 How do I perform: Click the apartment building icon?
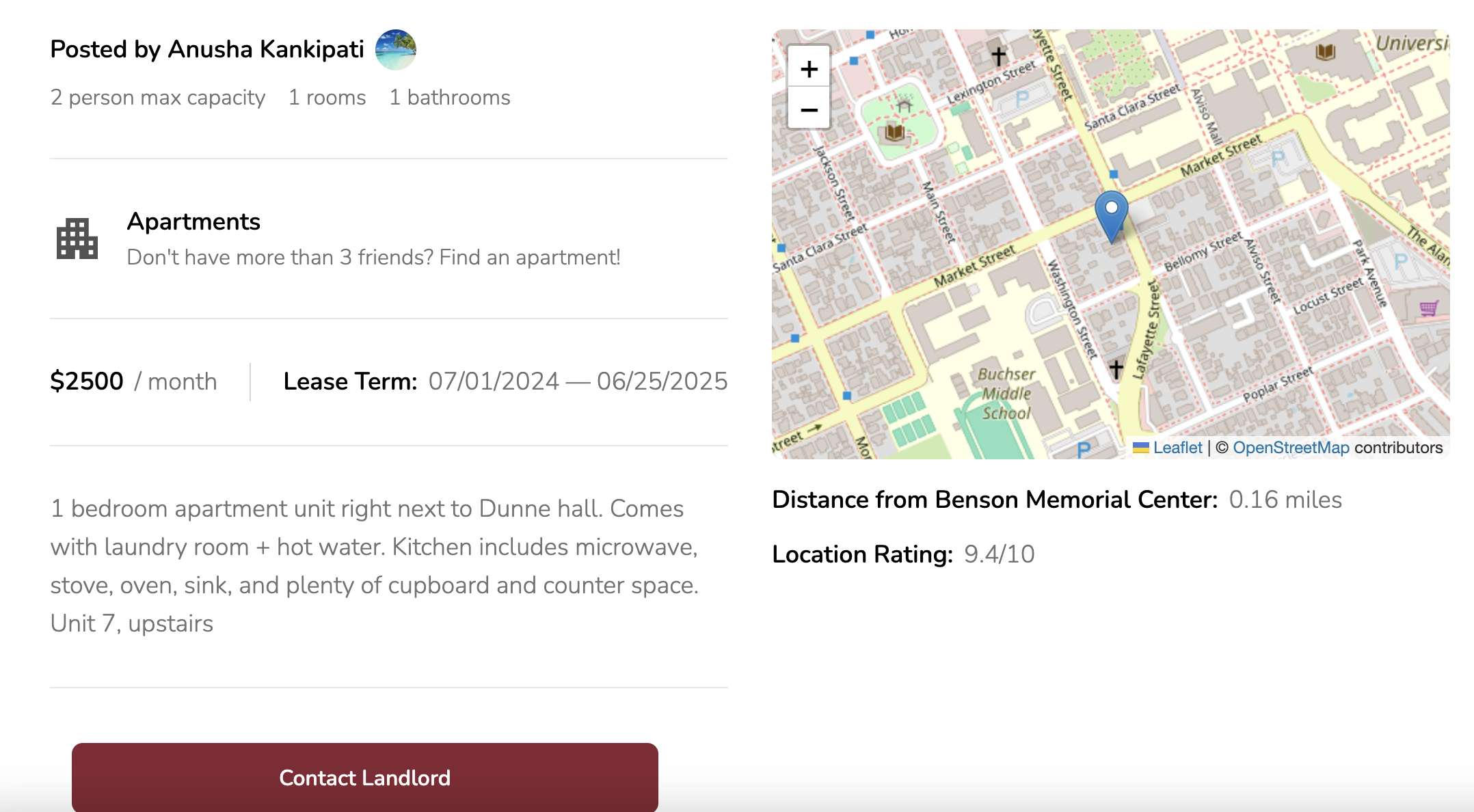pyautogui.click(x=77, y=239)
